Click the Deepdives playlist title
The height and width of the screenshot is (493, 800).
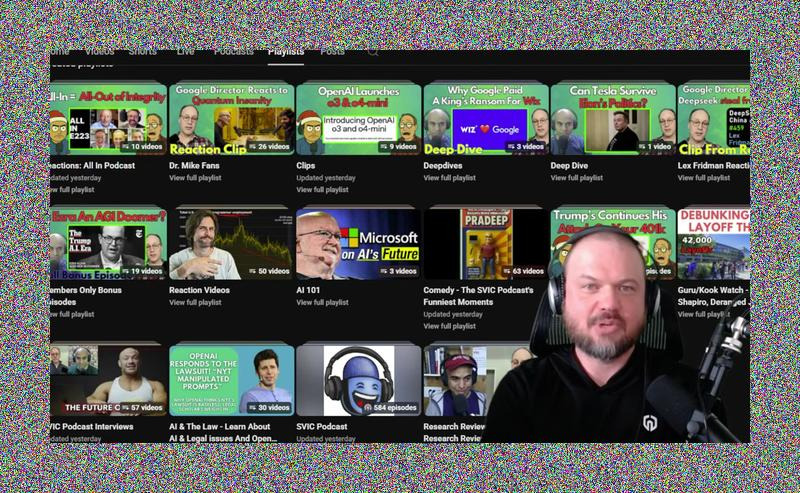442,165
